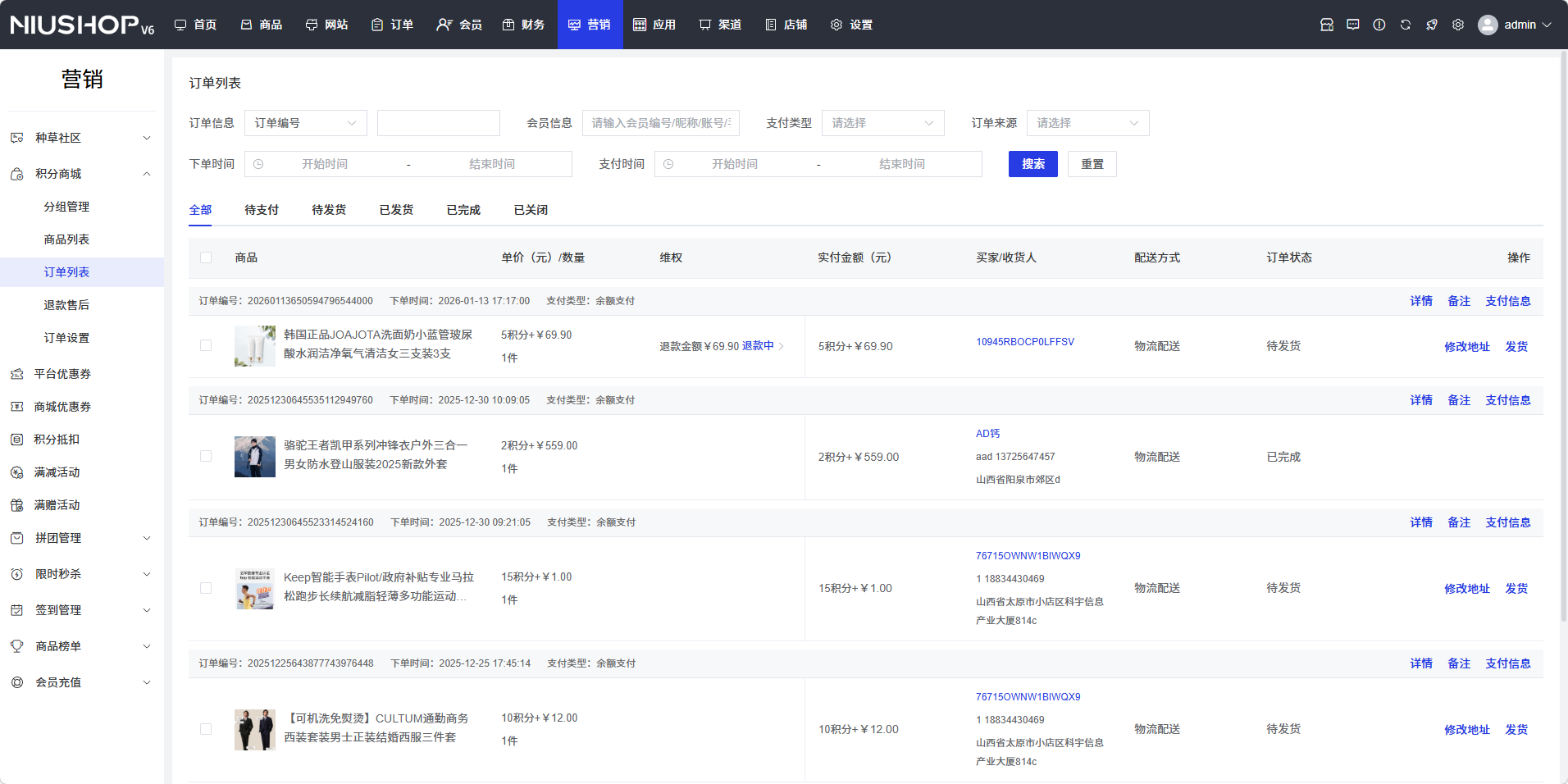This screenshot has width=1568, height=784.
Task: Click the 会员信息 input field
Action: (x=660, y=123)
